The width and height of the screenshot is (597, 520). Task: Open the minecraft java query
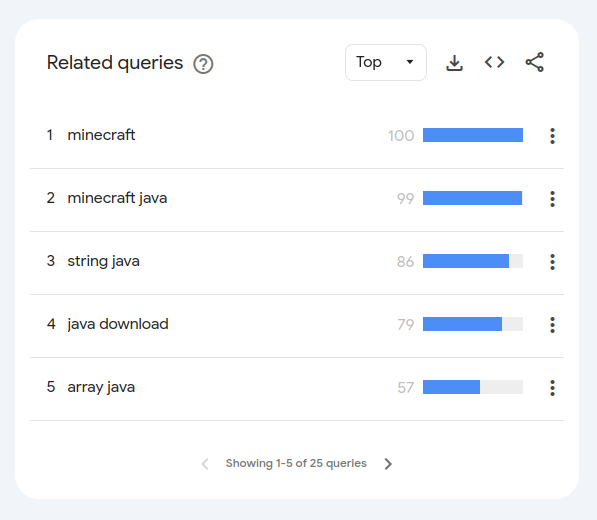pyautogui.click(x=117, y=198)
